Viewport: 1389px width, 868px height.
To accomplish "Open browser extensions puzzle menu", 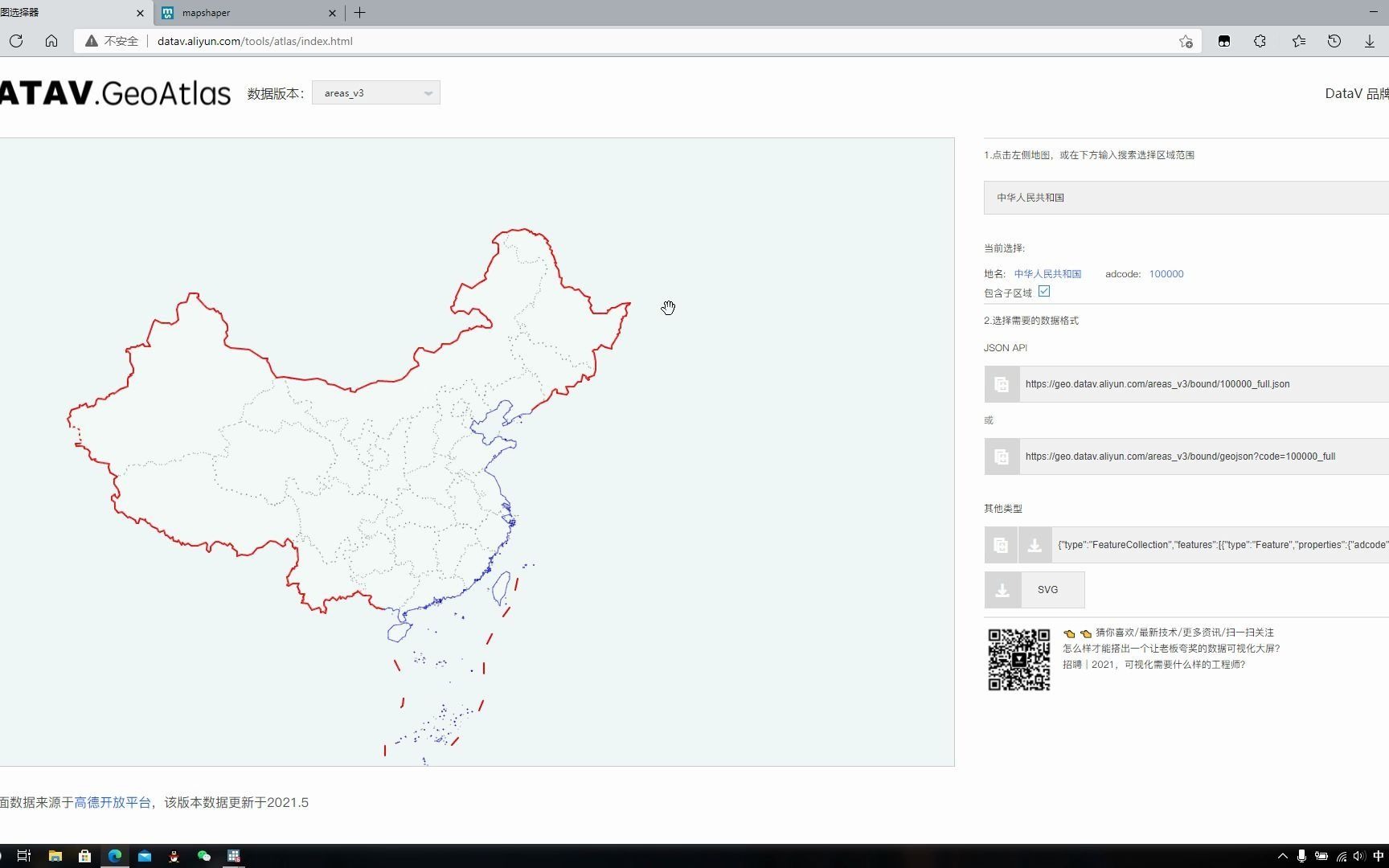I will pyautogui.click(x=1260, y=41).
